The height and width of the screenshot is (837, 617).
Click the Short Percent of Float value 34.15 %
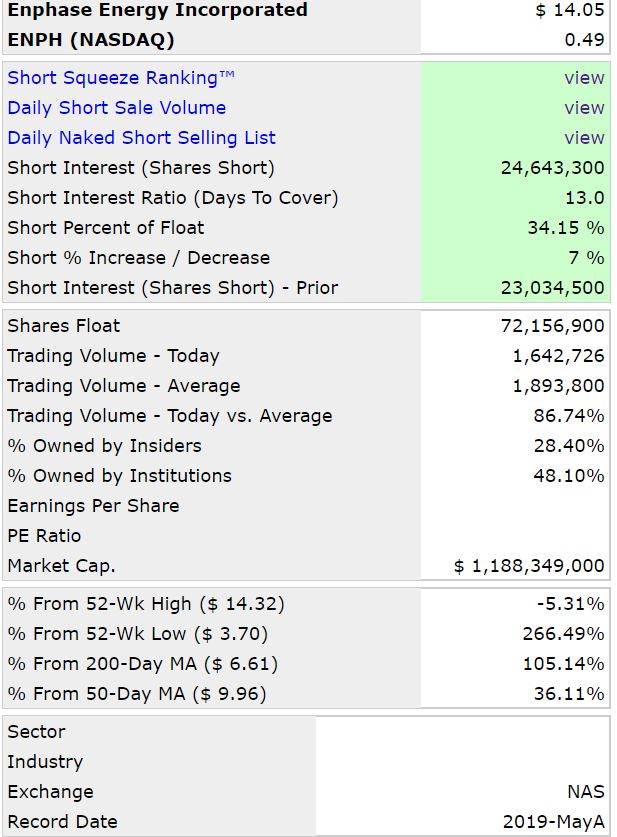(566, 228)
